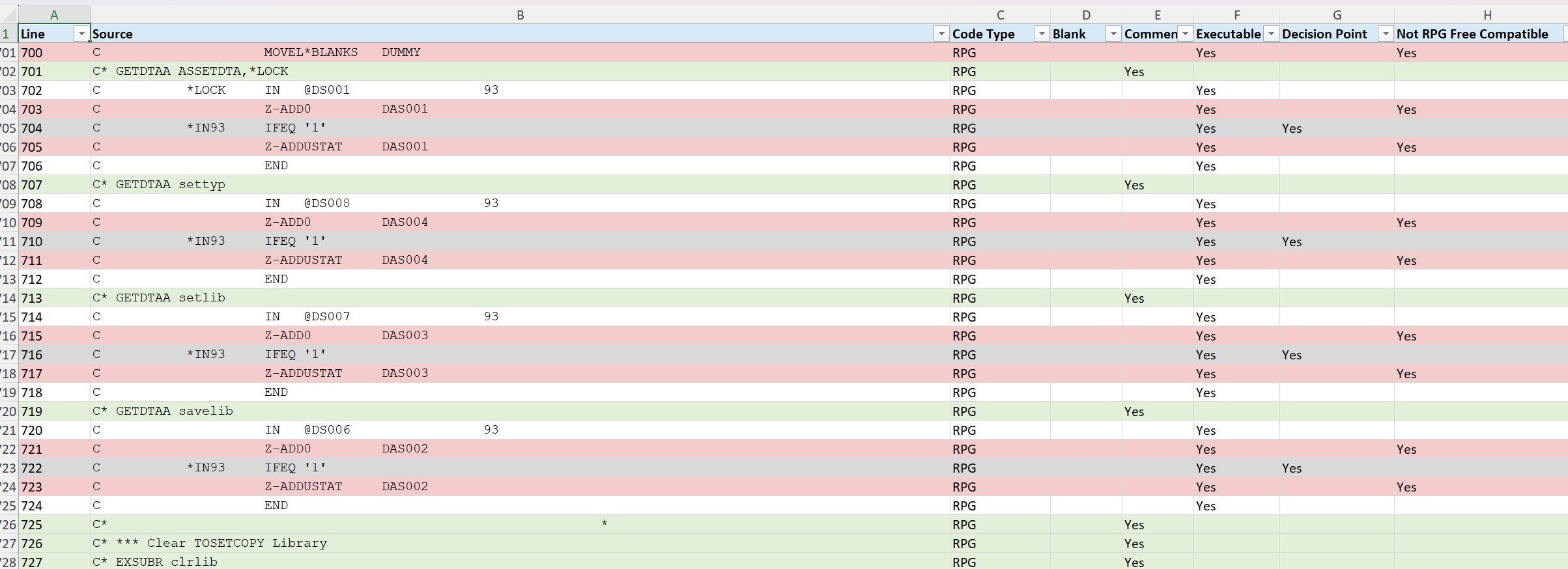This screenshot has width=1568, height=569.
Task: Select column B header
Action: 520,15
